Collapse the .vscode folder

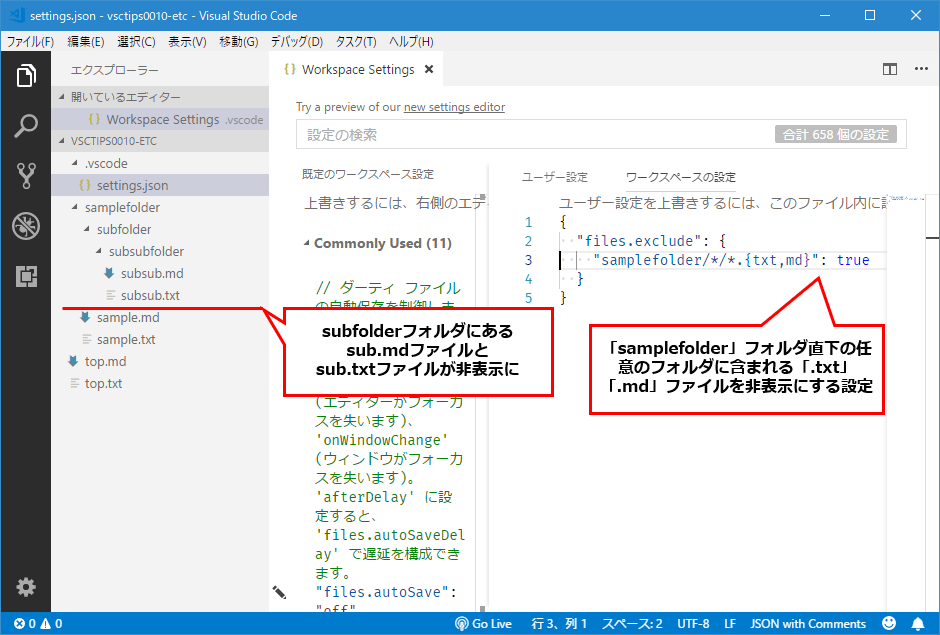click(x=74, y=163)
